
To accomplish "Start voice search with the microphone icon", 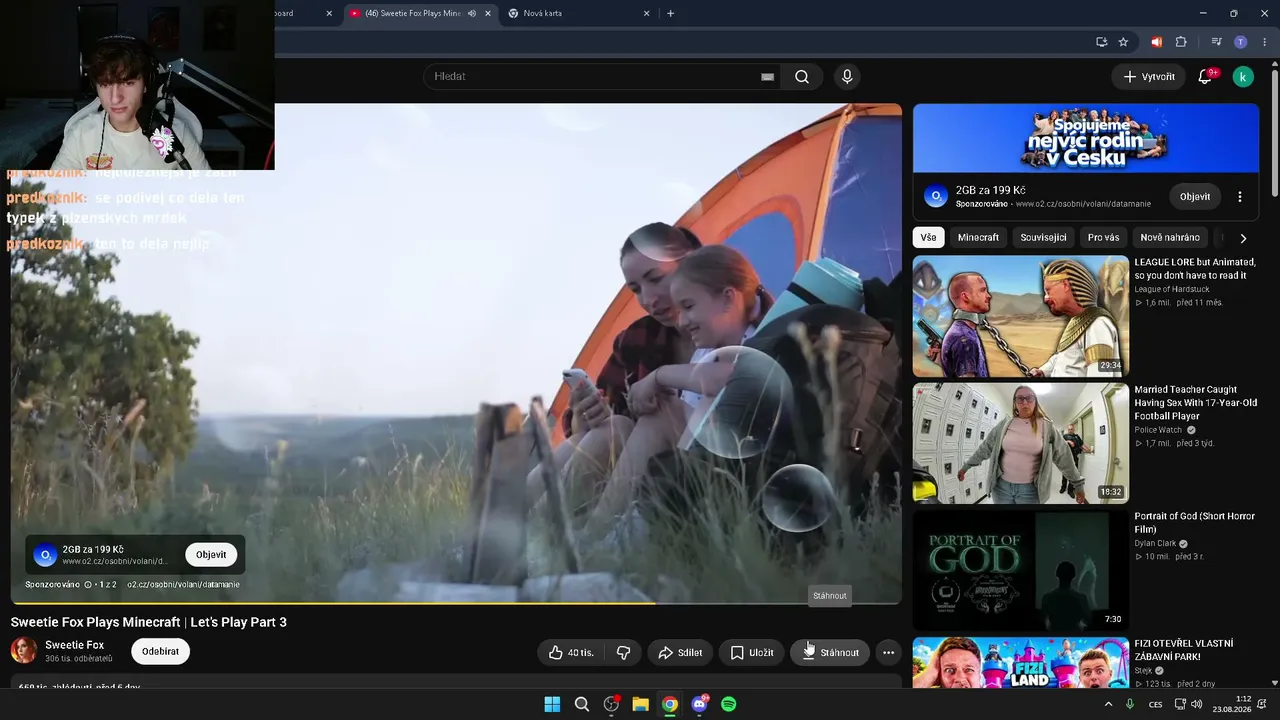I will point(847,77).
